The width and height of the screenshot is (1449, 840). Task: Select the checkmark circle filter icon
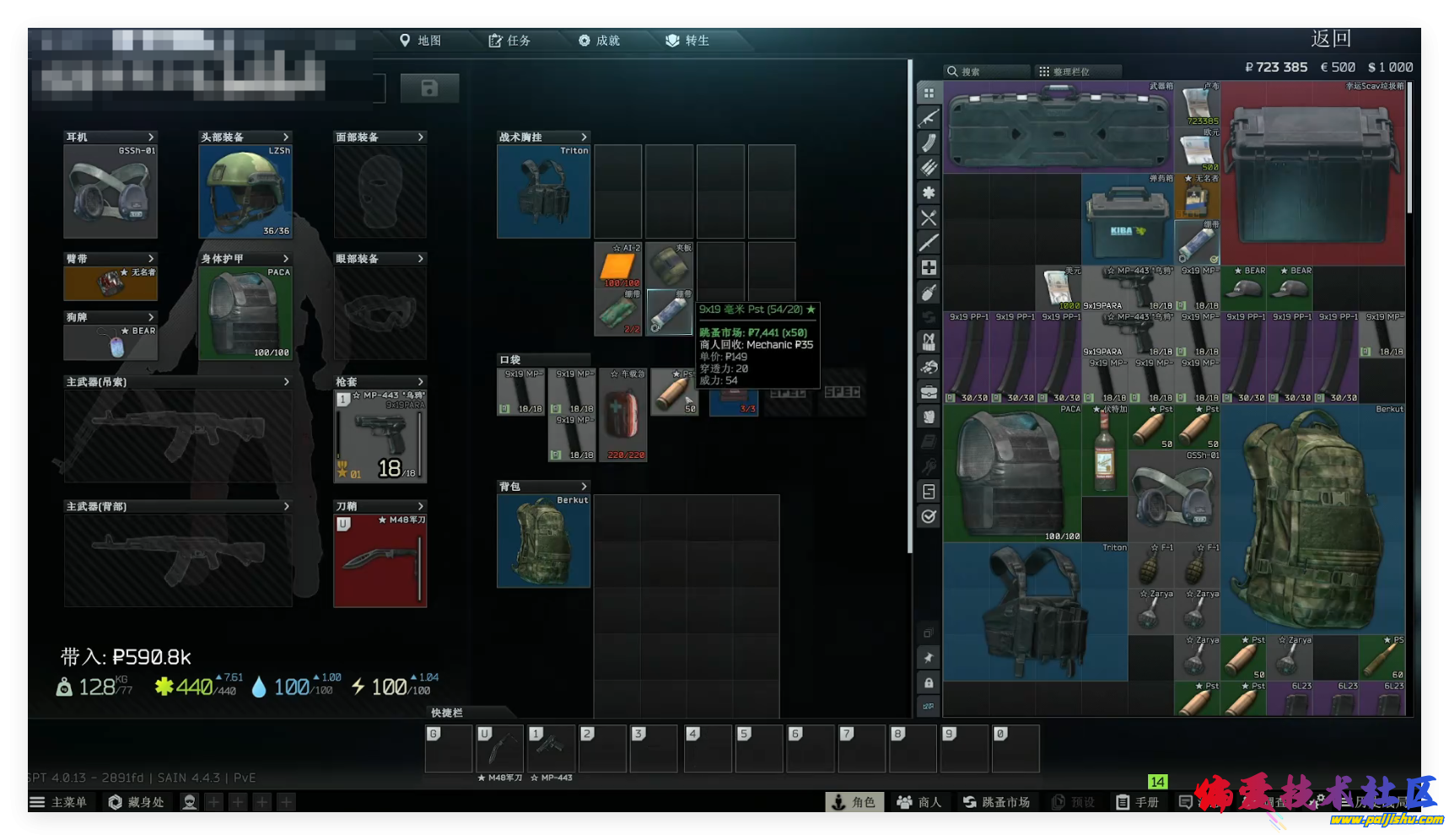tap(929, 516)
